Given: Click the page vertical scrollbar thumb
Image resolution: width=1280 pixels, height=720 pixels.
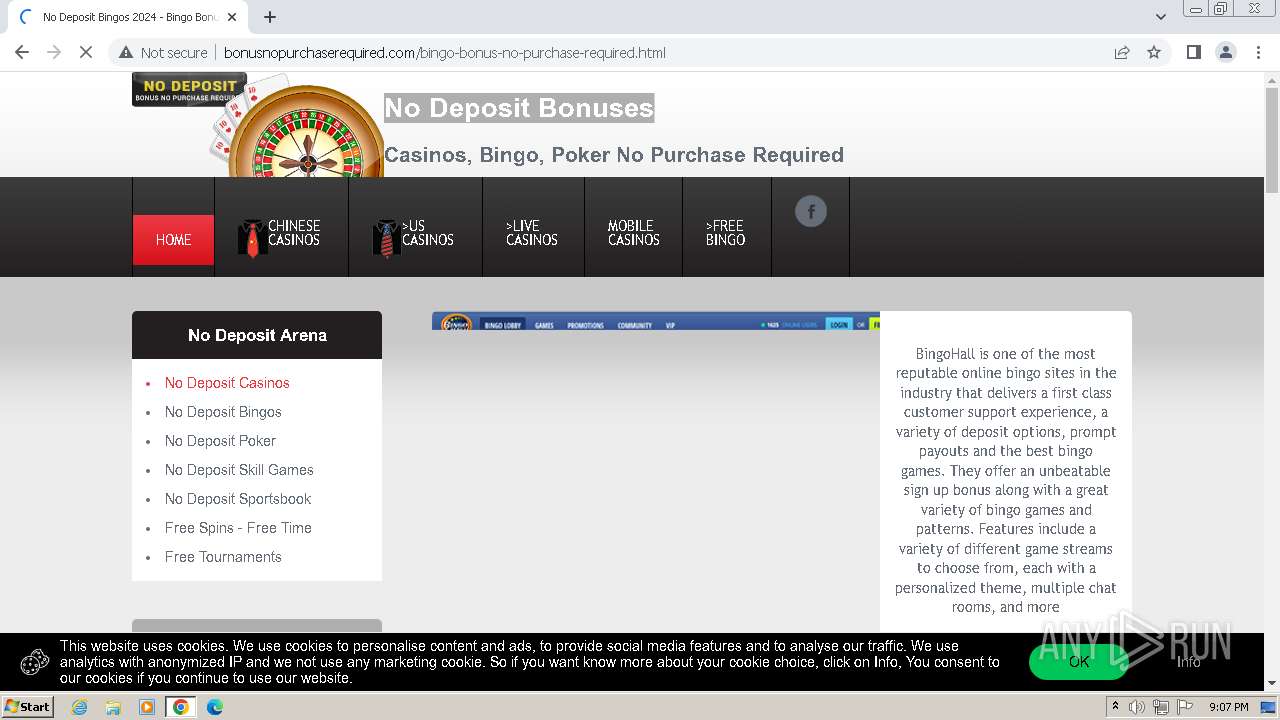Looking at the screenshot, I should tap(1272, 140).
